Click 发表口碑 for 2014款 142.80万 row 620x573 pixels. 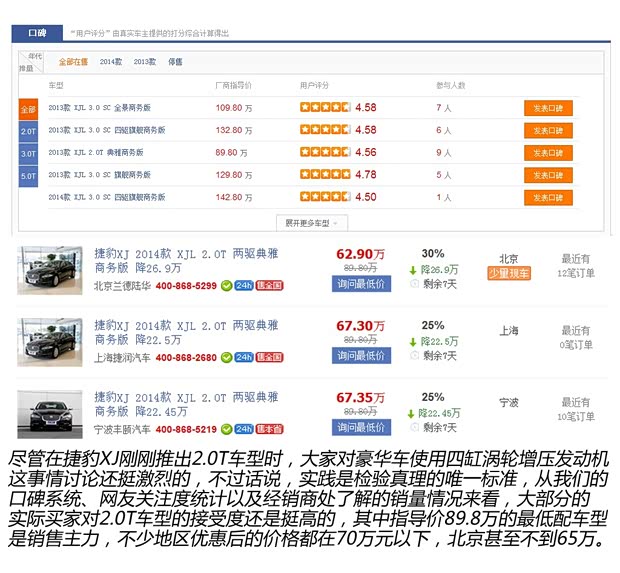(x=548, y=197)
